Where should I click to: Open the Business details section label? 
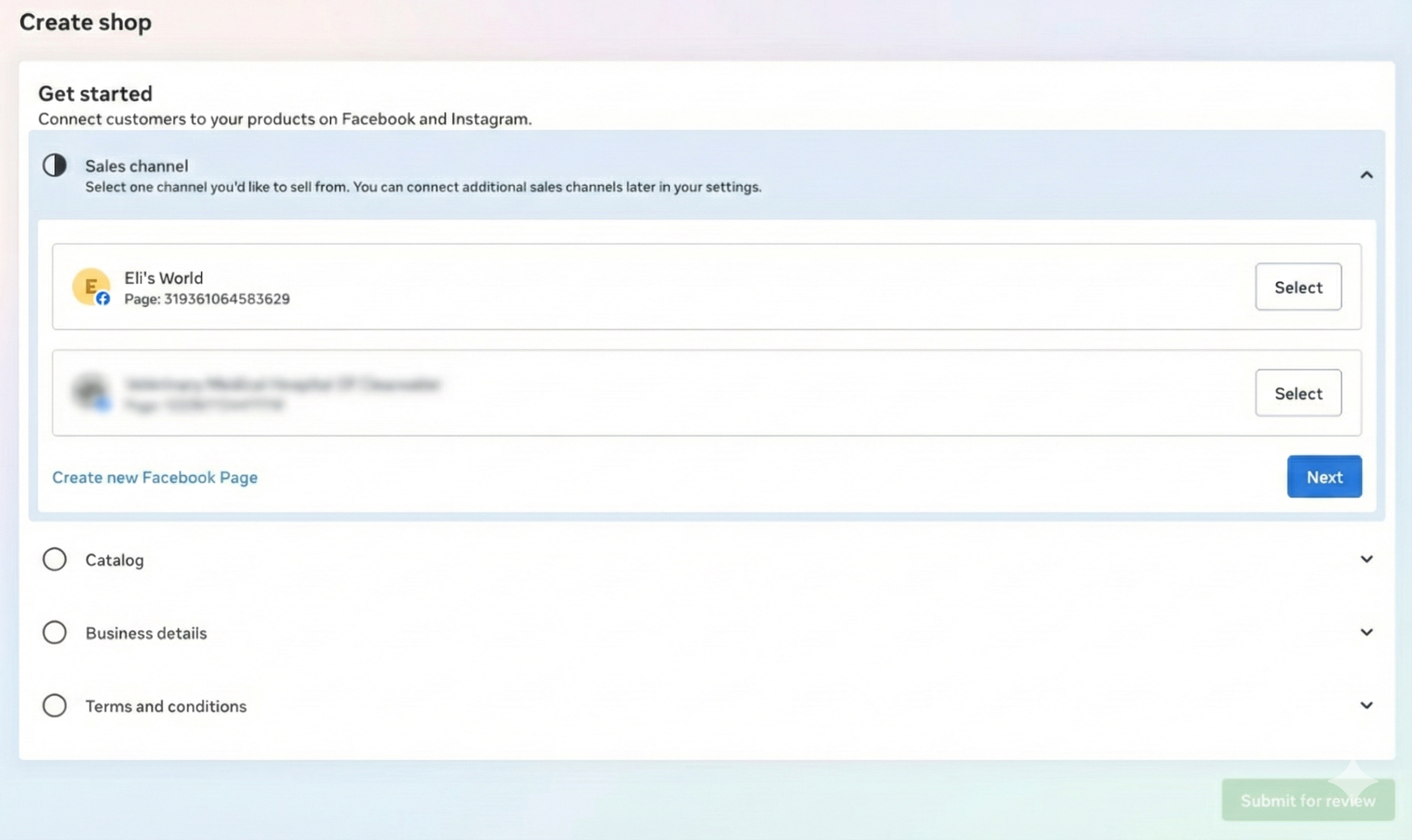(146, 633)
